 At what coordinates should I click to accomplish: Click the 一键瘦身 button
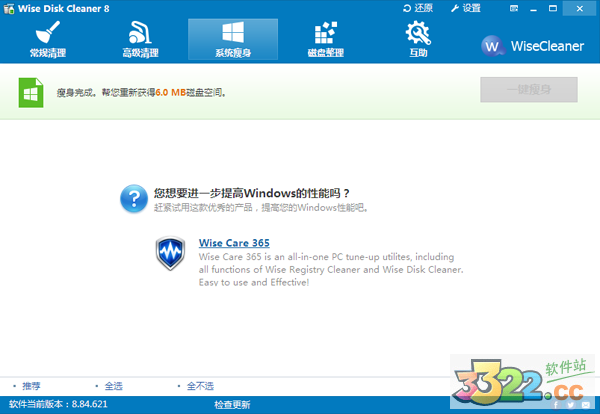point(529,90)
